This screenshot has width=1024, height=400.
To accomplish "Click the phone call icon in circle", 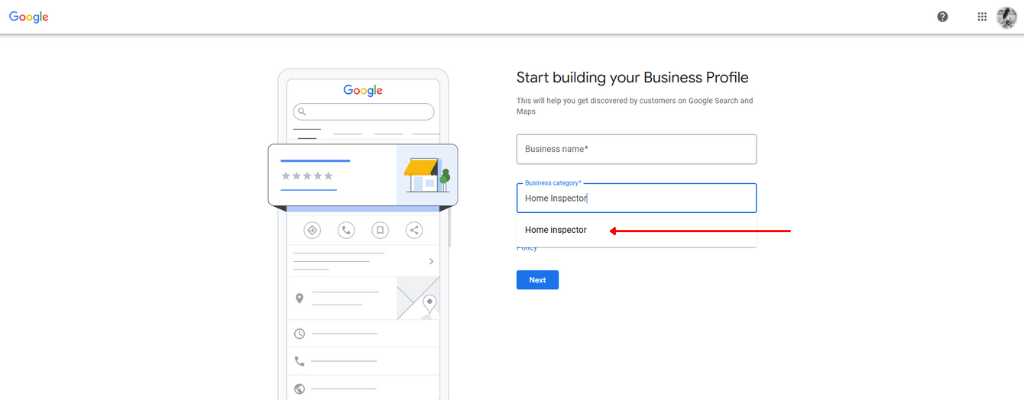I will point(346,230).
